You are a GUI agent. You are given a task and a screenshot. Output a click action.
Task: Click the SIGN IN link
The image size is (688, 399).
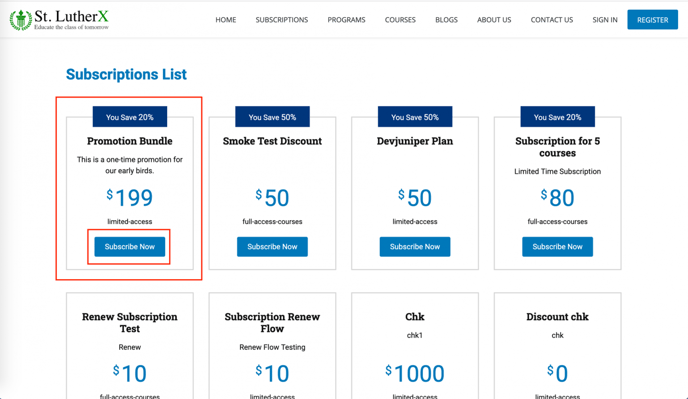605,20
